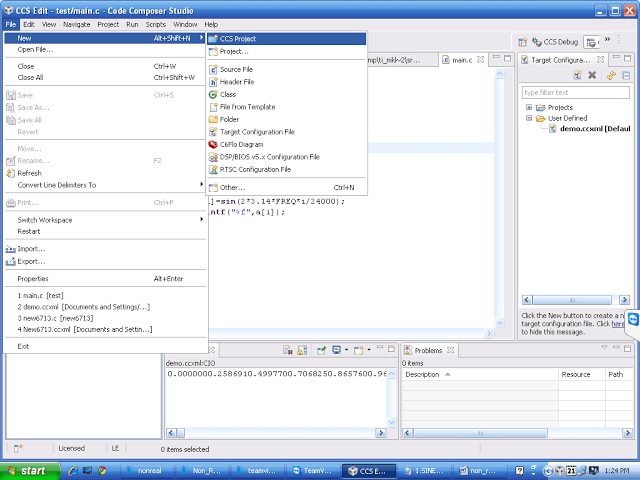The image size is (640, 480).
Task: Select the Problems tab
Action: (428, 351)
